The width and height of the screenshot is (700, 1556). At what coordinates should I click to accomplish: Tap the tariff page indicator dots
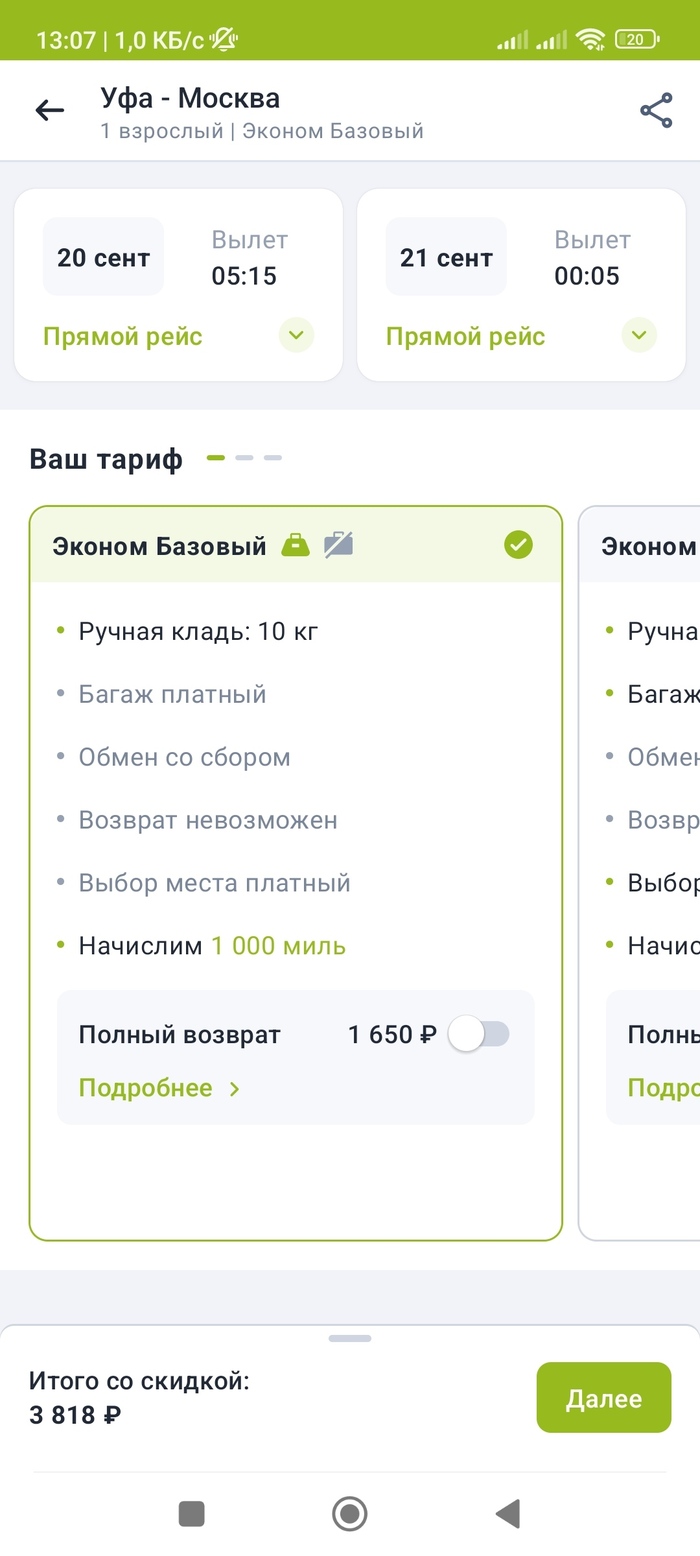coord(244,458)
